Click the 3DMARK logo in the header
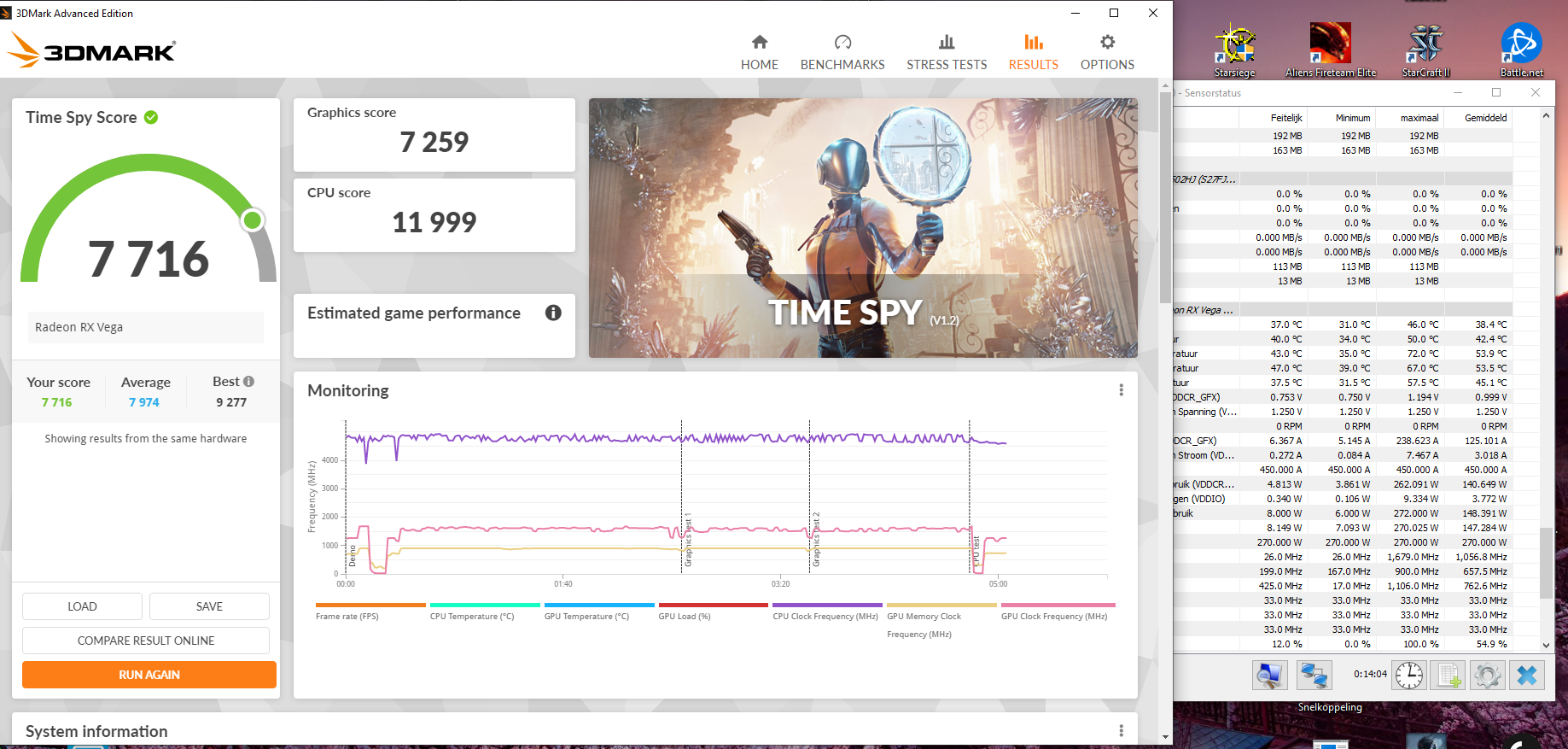Viewport: 1568px width, 749px height. [91, 51]
